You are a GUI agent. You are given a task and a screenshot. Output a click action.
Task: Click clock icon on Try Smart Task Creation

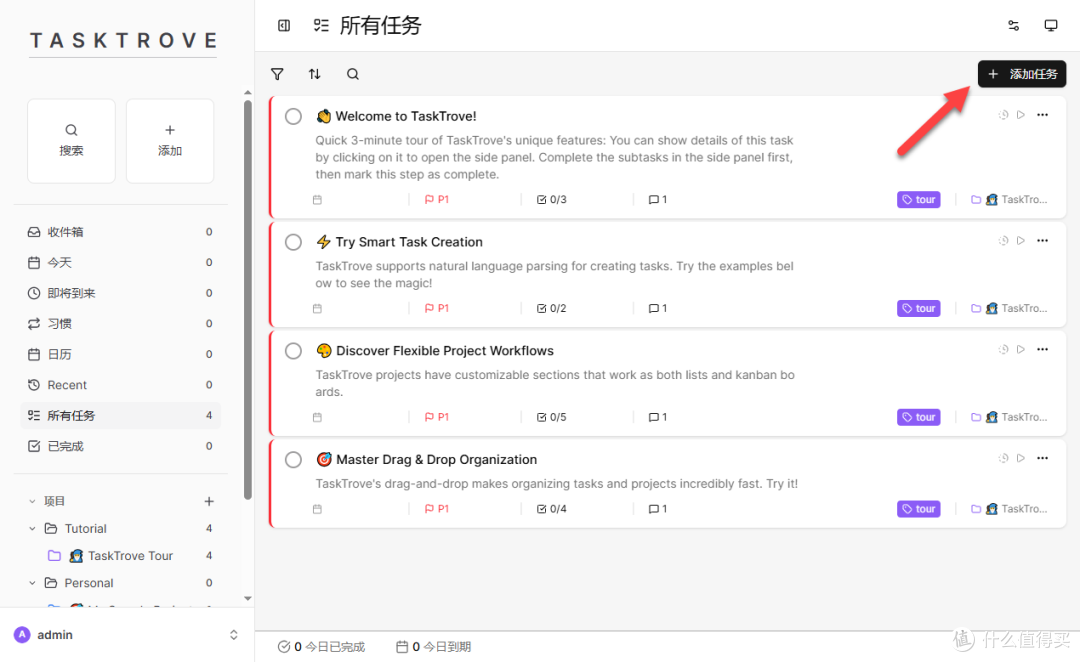[1003, 240]
